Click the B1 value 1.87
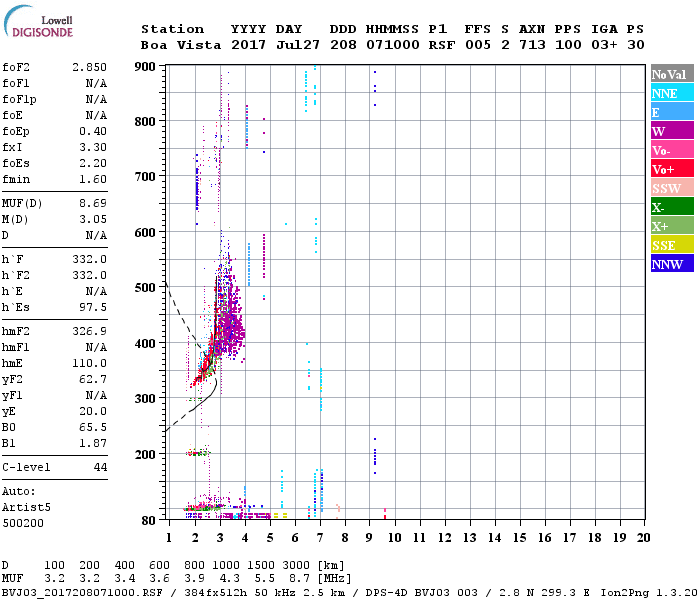 coord(93,443)
